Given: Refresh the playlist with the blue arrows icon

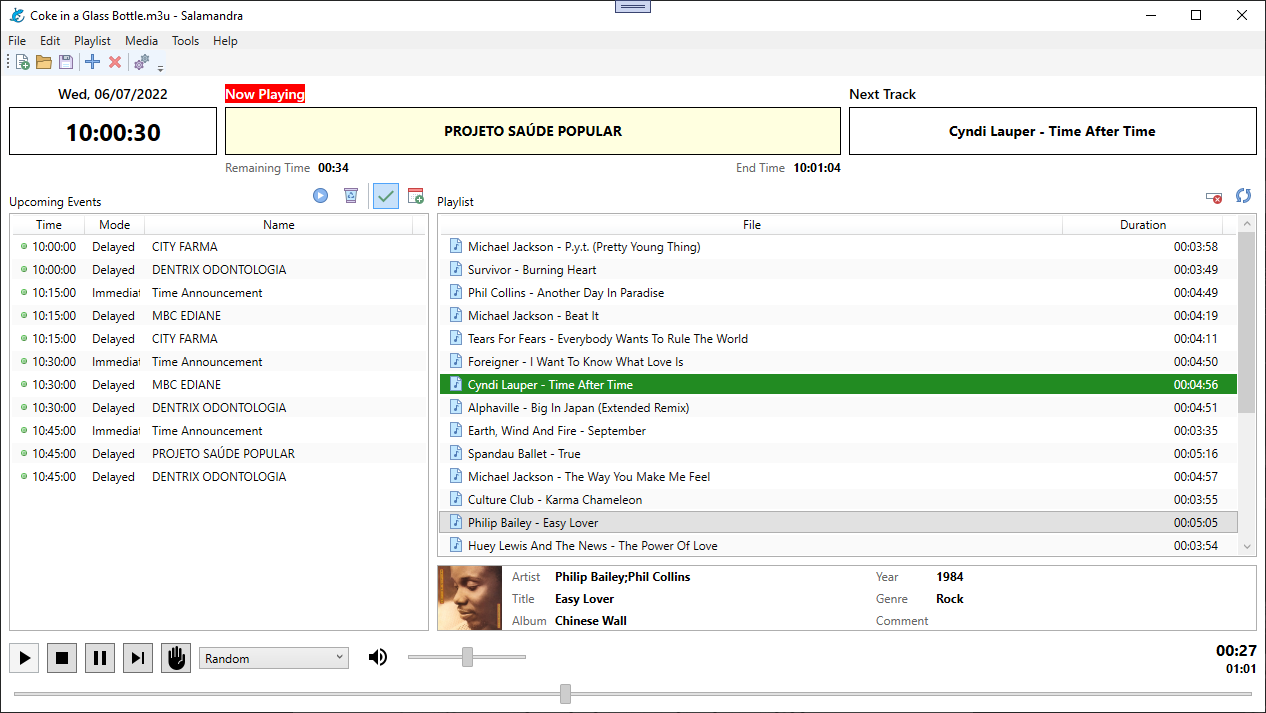Looking at the screenshot, I should tap(1244, 196).
